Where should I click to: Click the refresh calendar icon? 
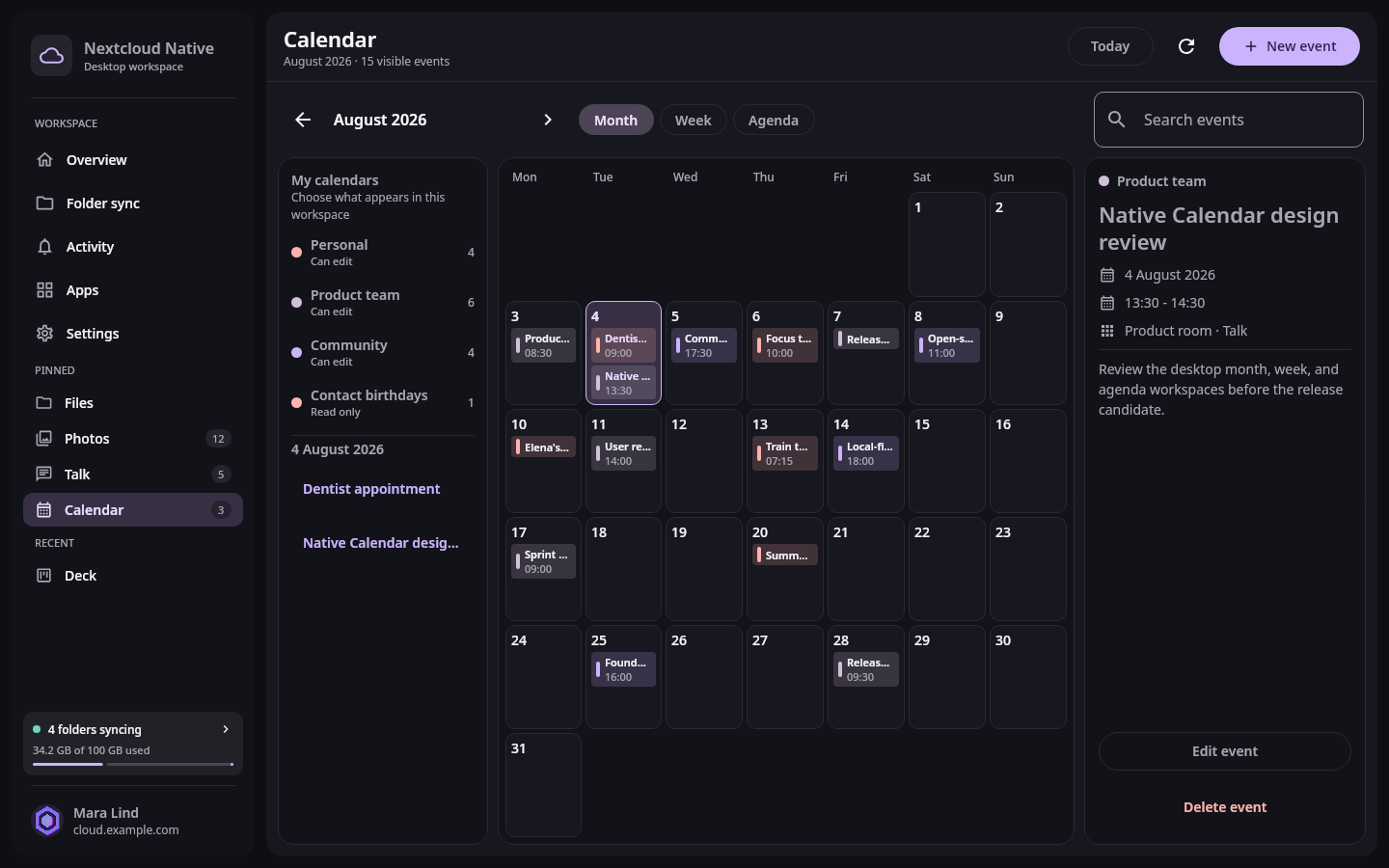click(x=1186, y=46)
